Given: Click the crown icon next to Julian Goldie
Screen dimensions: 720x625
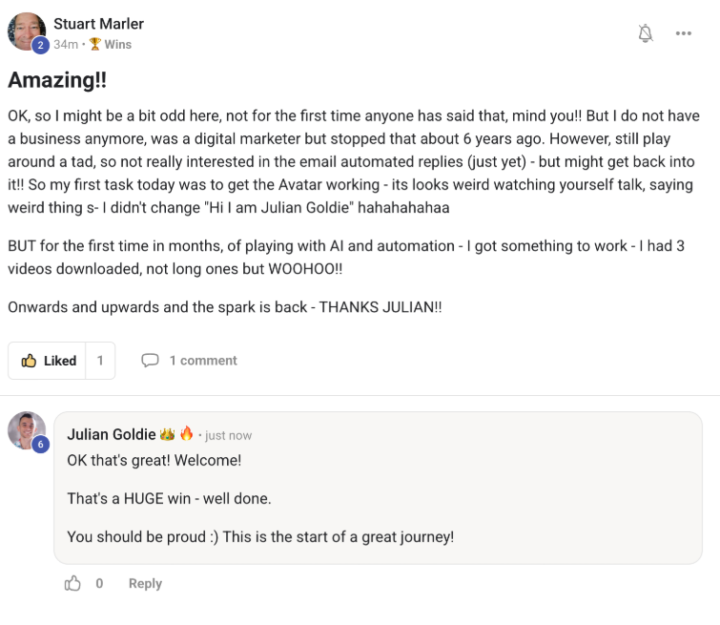Looking at the screenshot, I should coord(167,434).
